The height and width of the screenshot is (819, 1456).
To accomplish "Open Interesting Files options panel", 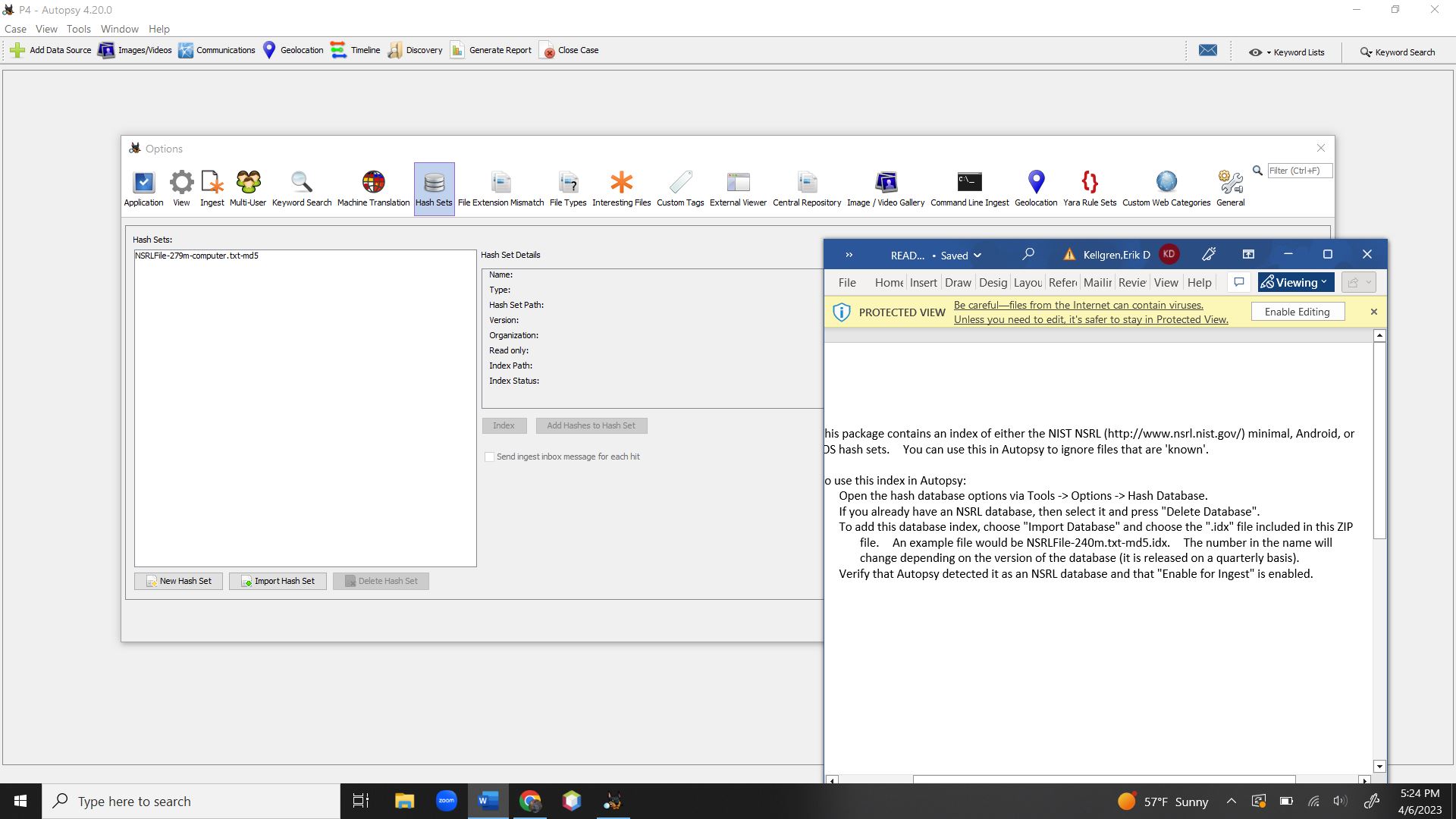I will click(x=621, y=188).
